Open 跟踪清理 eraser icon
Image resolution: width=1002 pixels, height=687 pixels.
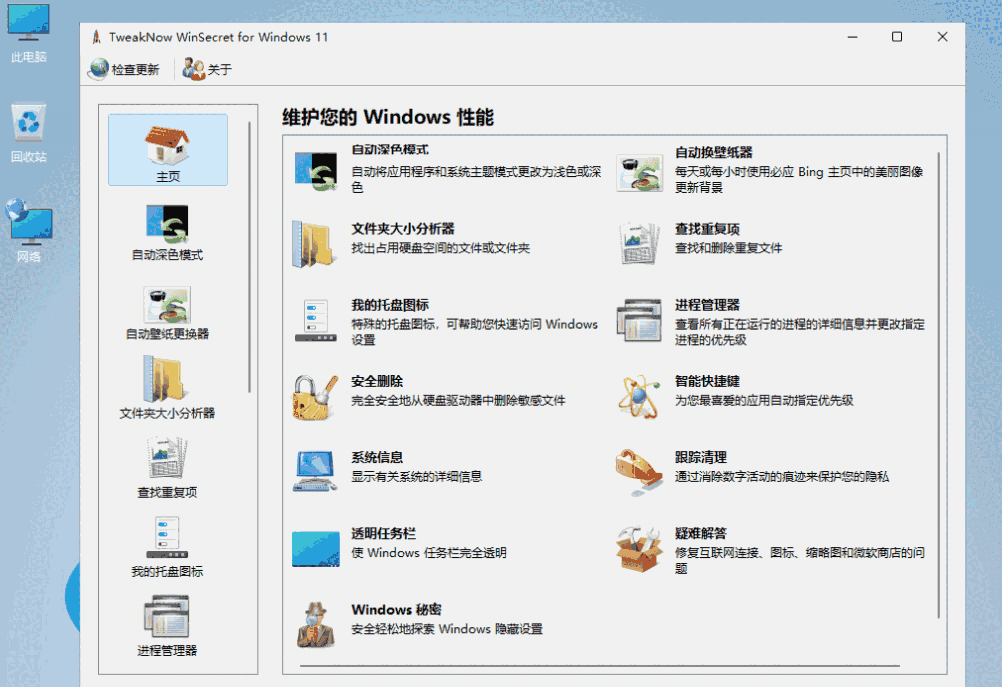[640, 472]
